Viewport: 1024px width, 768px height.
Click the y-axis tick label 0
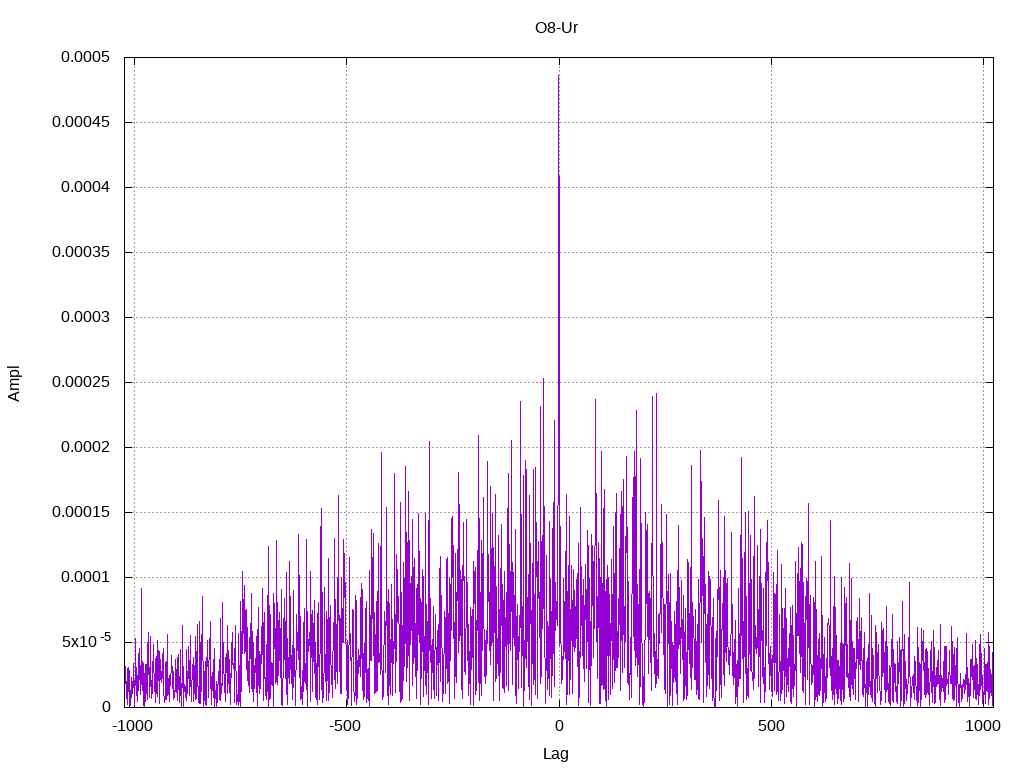(106, 707)
